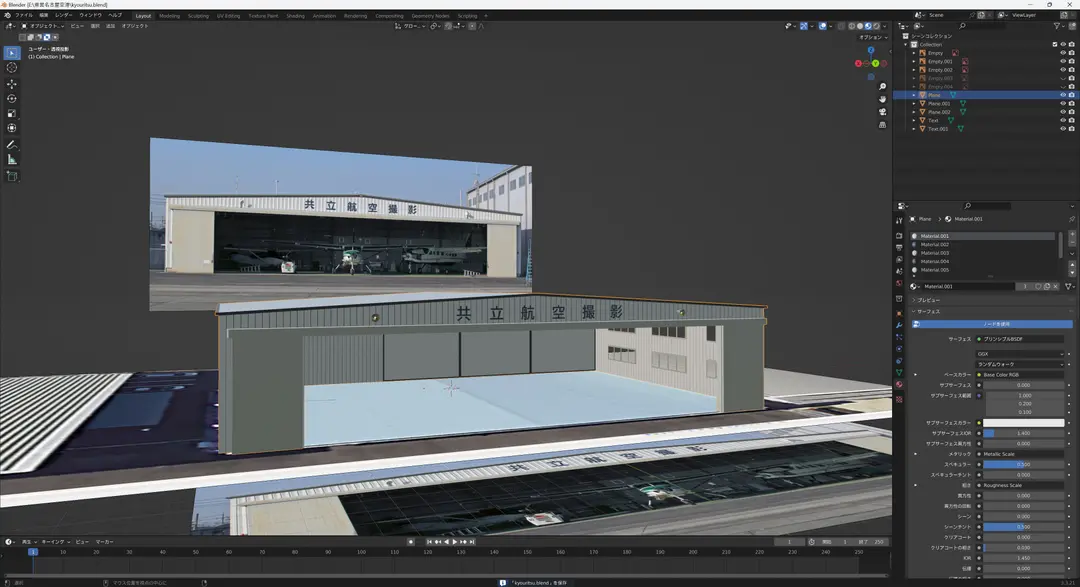Select the Measure tool

coord(12,160)
